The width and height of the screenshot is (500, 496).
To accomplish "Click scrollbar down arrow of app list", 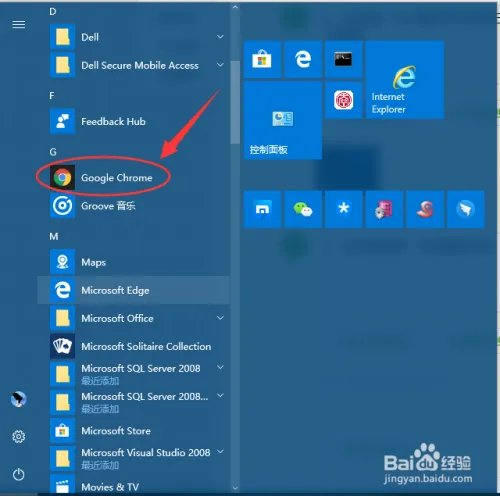I will click(235, 488).
